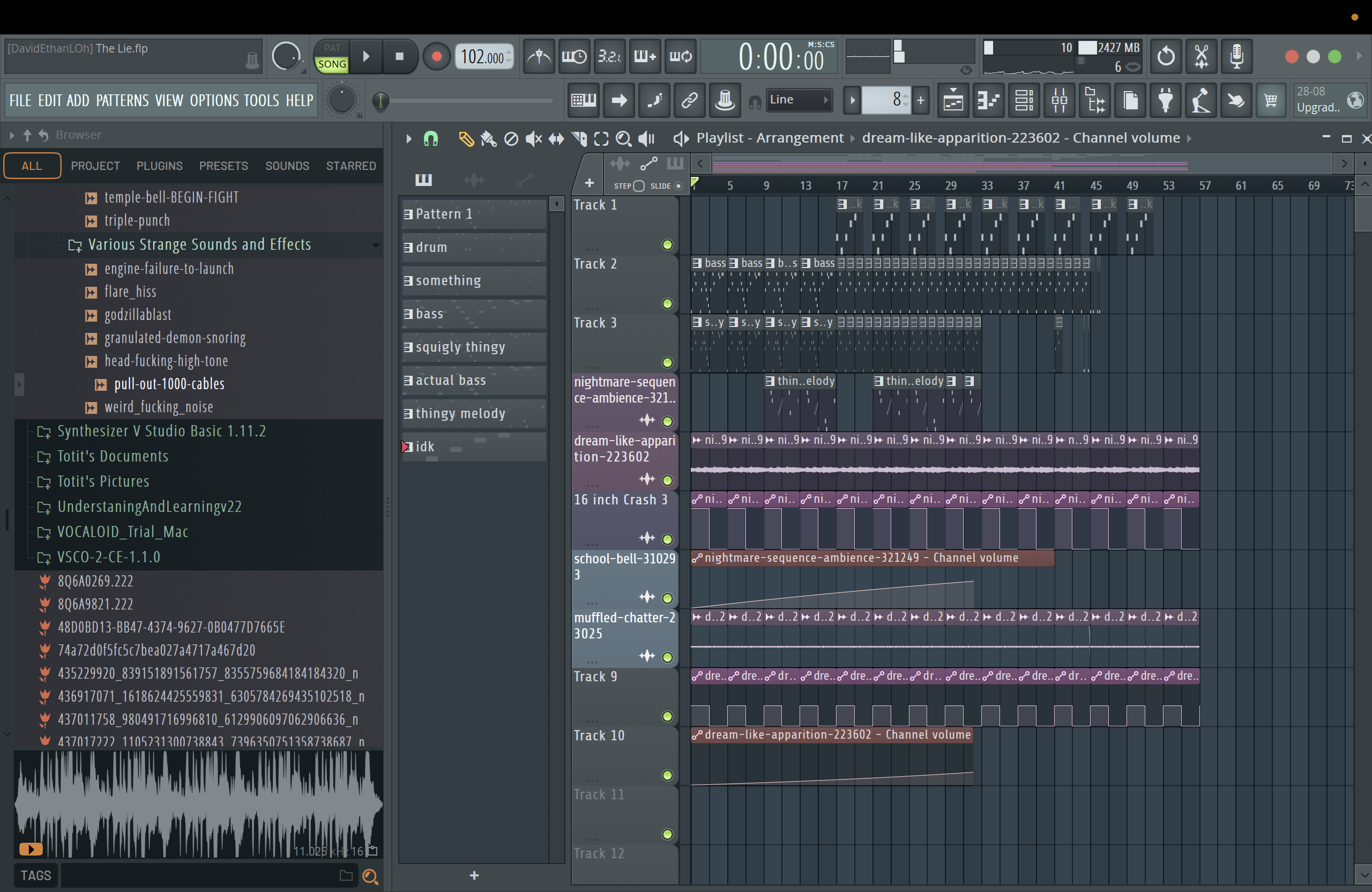Toggle the playlist magnet snap icon
The height and width of the screenshot is (892, 1372).
pyautogui.click(x=430, y=138)
